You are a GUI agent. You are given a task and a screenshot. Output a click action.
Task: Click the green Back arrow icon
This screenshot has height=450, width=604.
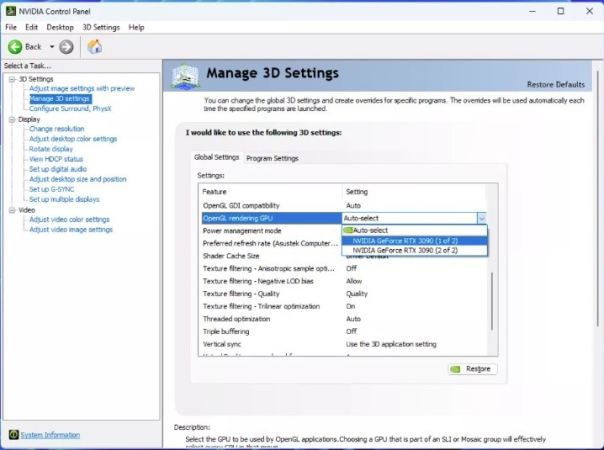click(x=15, y=47)
